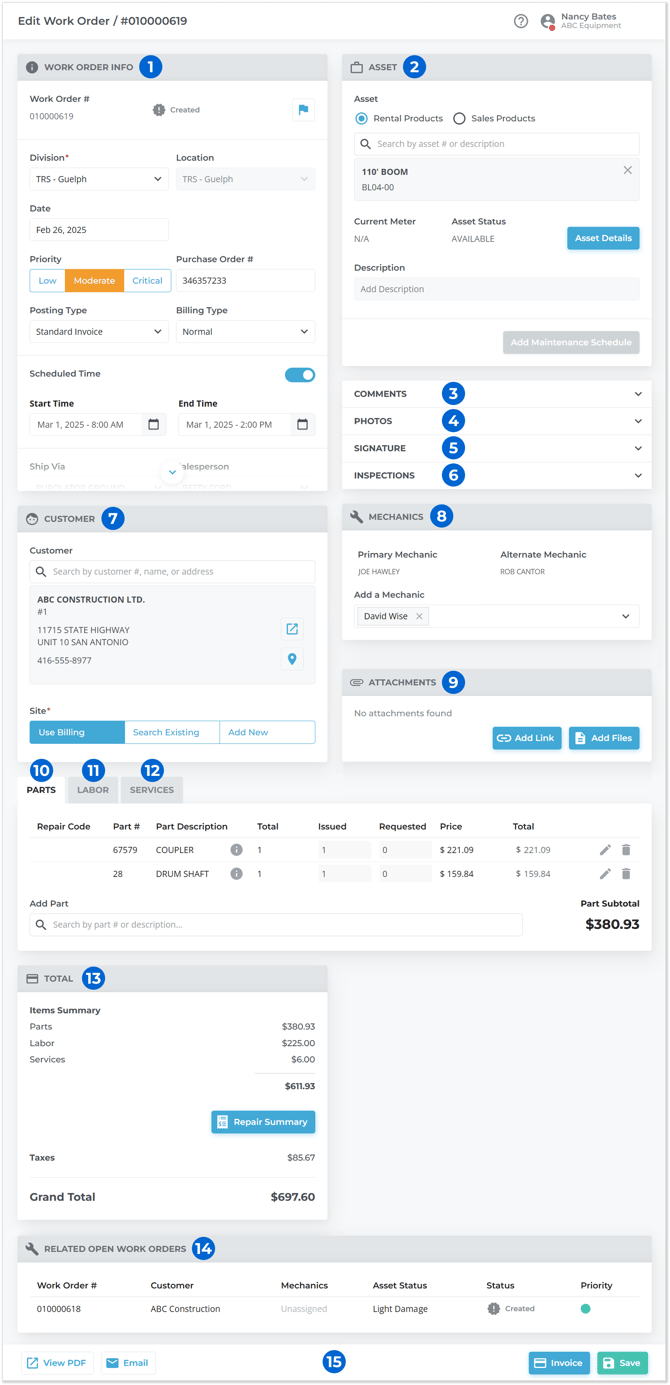
Task: Remove the 110' BOOM asset with X
Action: tap(627, 170)
